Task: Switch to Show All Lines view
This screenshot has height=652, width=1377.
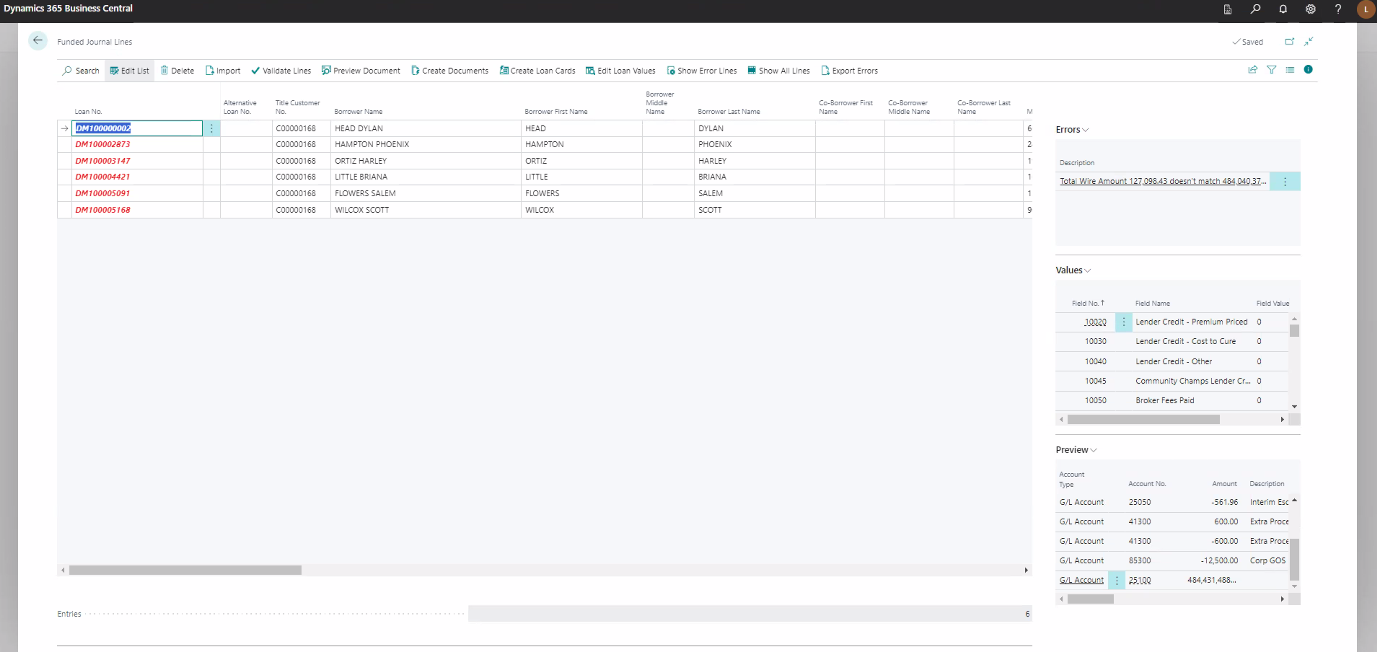Action: pyautogui.click(x=778, y=70)
